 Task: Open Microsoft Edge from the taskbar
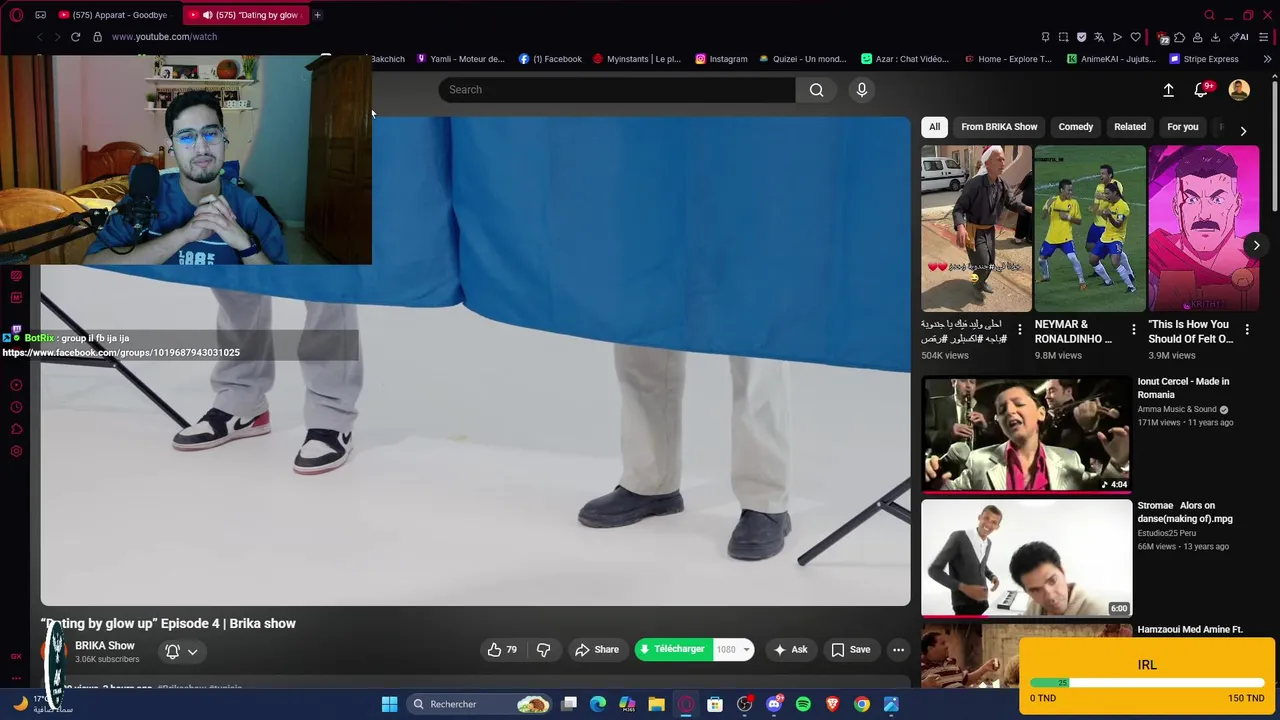(598, 704)
